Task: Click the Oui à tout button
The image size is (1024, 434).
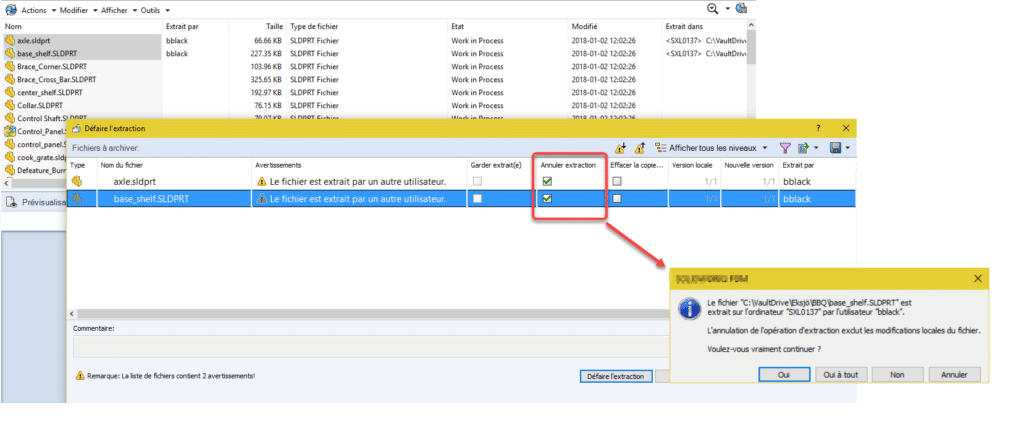Action: 840,375
